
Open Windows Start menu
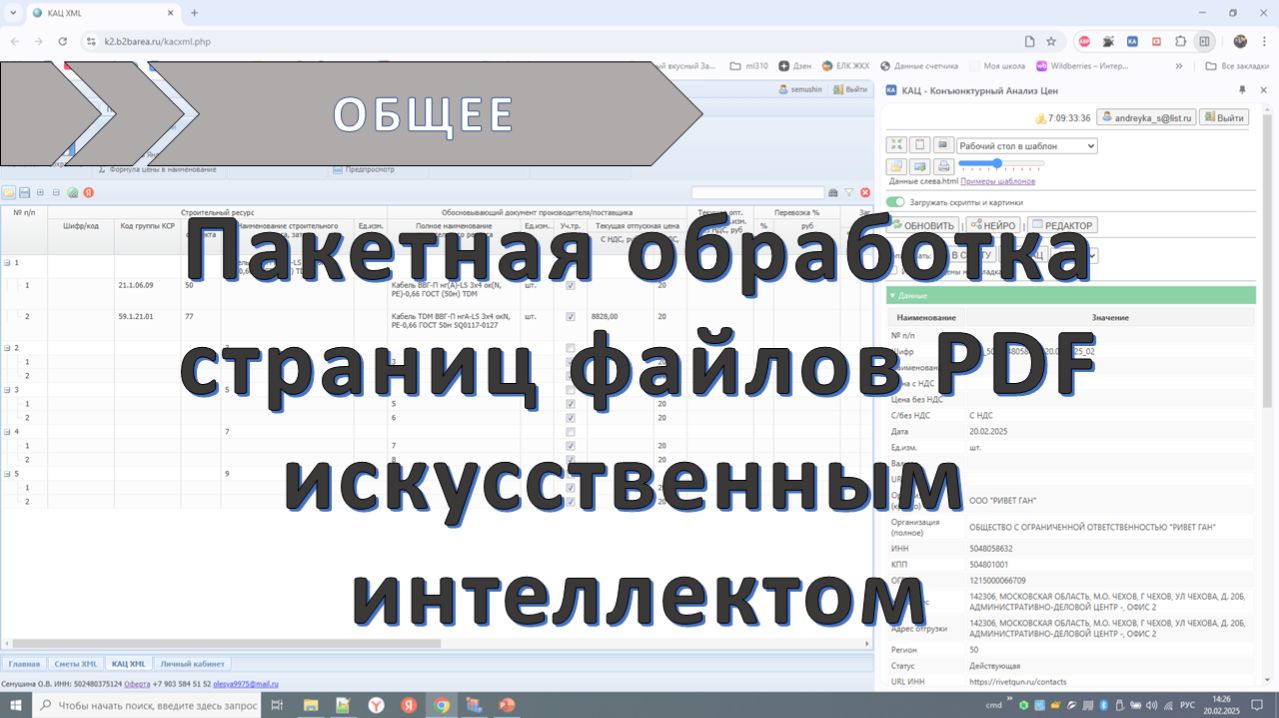pos(15,705)
